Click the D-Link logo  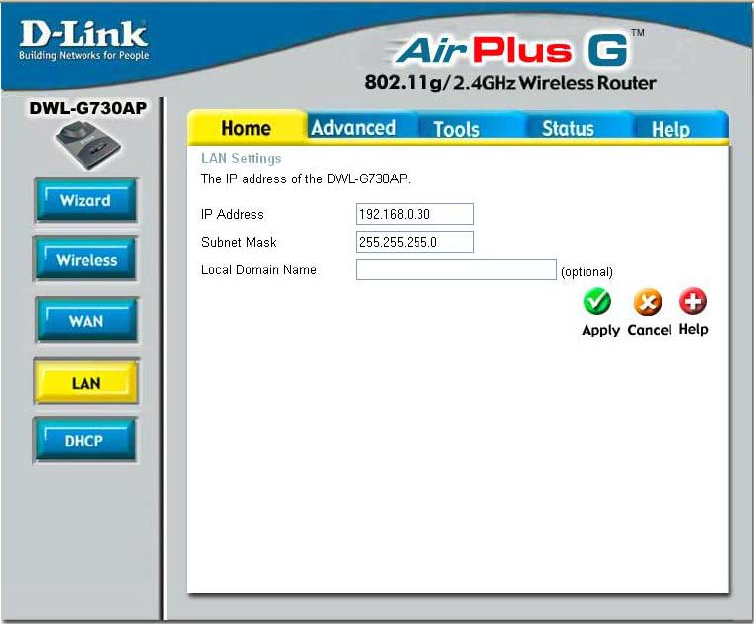pyautogui.click(x=84, y=40)
